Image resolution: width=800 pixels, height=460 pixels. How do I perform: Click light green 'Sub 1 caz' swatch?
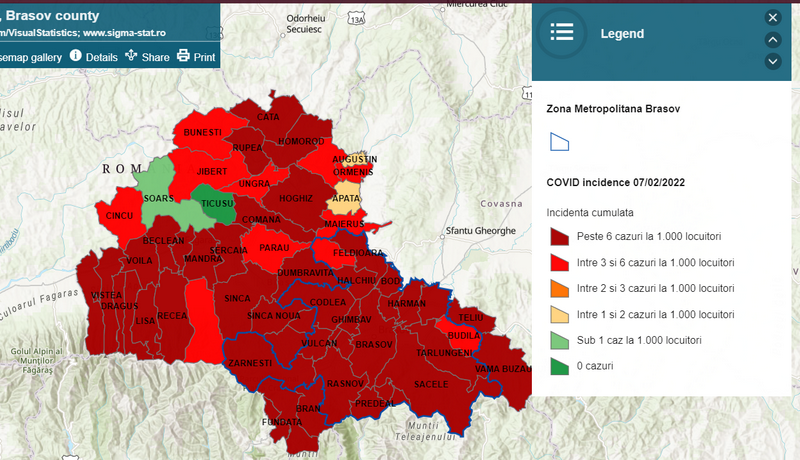559,340
